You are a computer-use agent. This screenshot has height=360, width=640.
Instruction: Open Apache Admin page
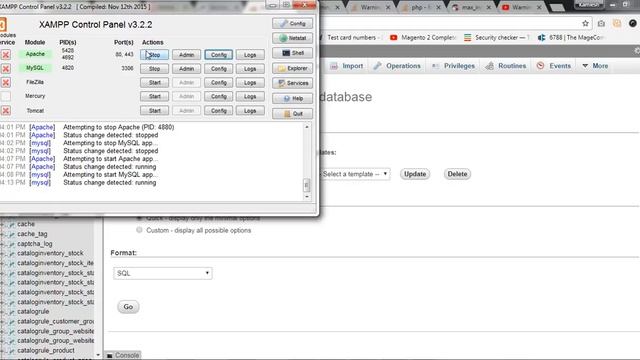[186, 55]
